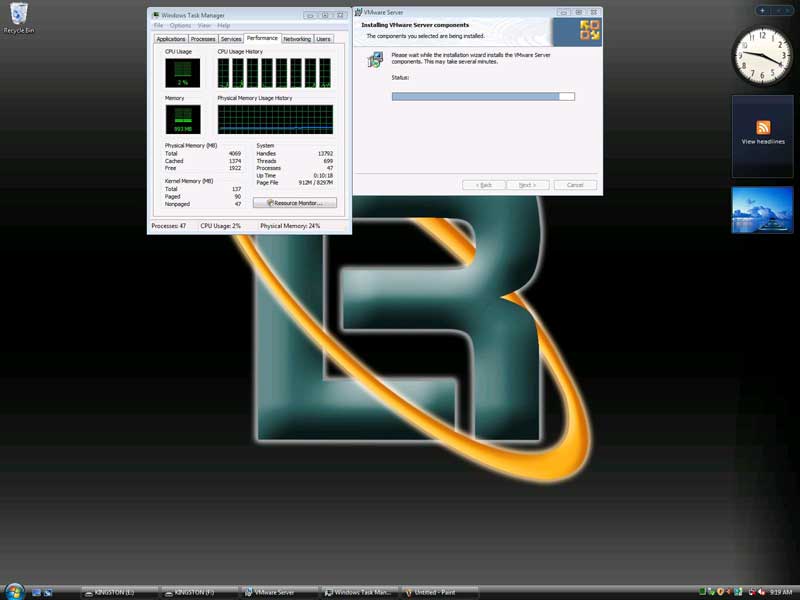Click the Handles value 13792

[326, 154]
